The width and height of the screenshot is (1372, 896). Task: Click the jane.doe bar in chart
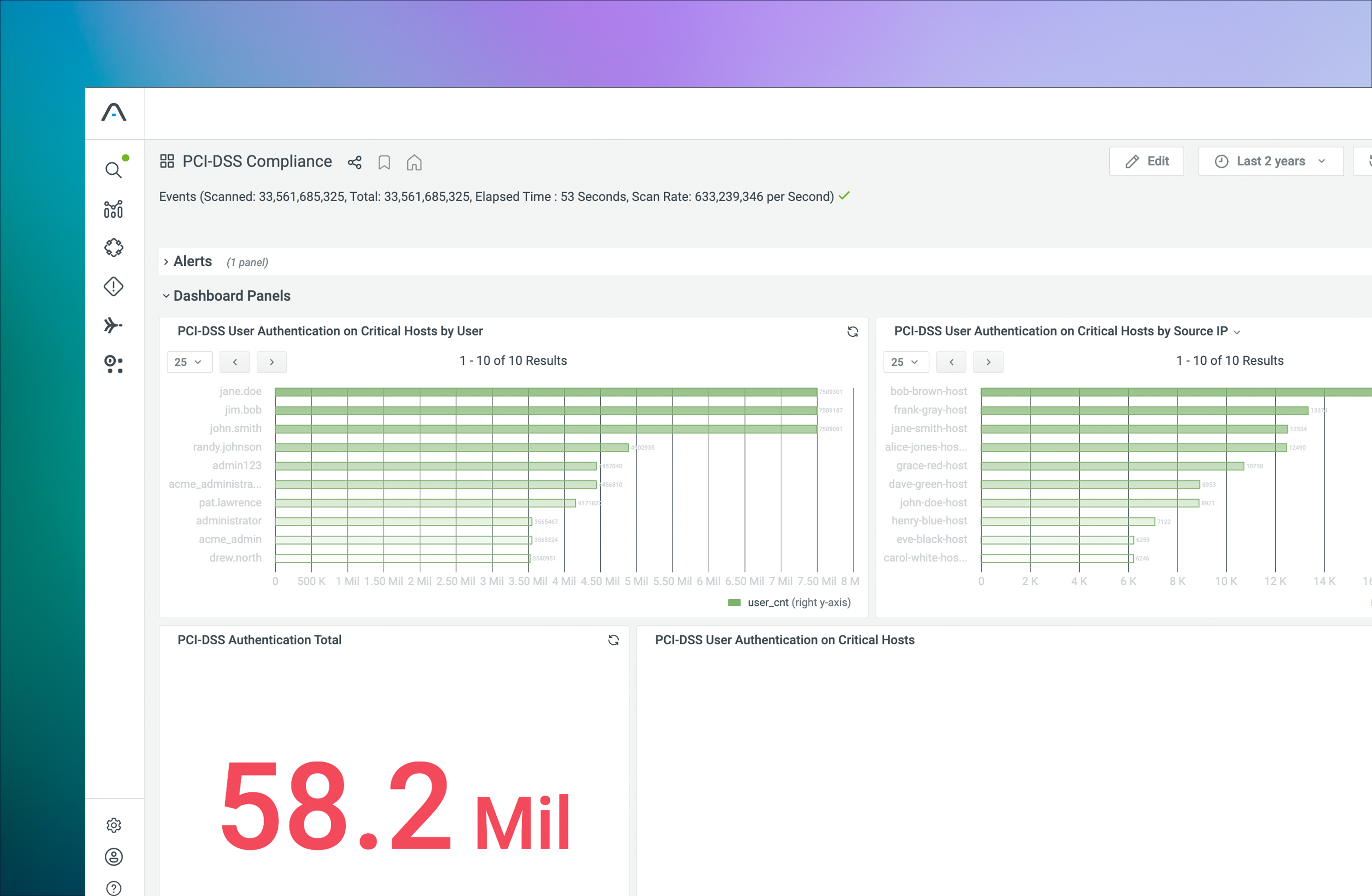click(x=545, y=392)
